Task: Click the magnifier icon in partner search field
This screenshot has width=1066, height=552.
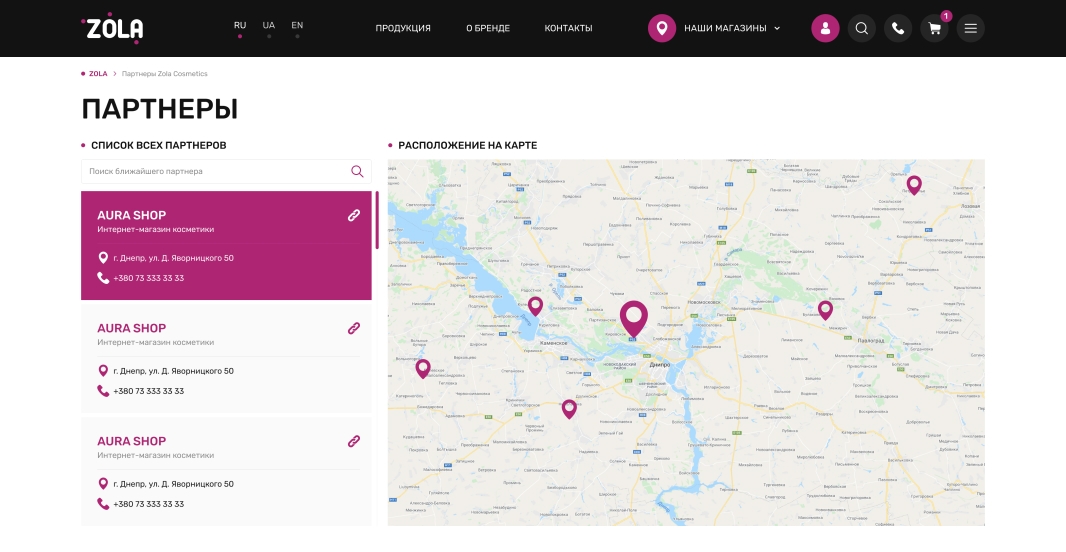Action: pyautogui.click(x=357, y=171)
